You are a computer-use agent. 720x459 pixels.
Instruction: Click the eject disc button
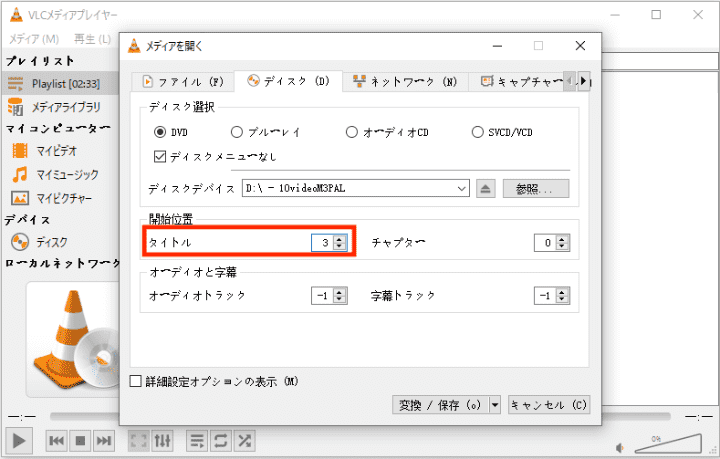[486, 189]
